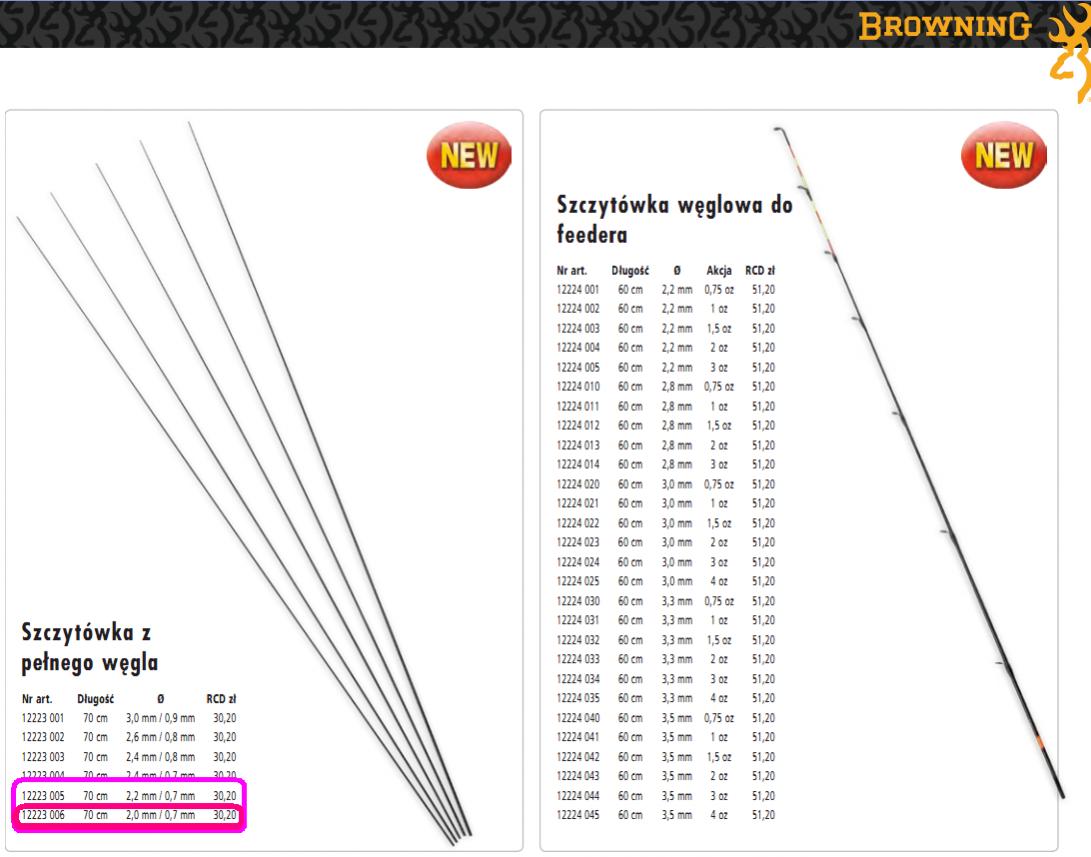Click article number 12223 003

click(x=42, y=756)
